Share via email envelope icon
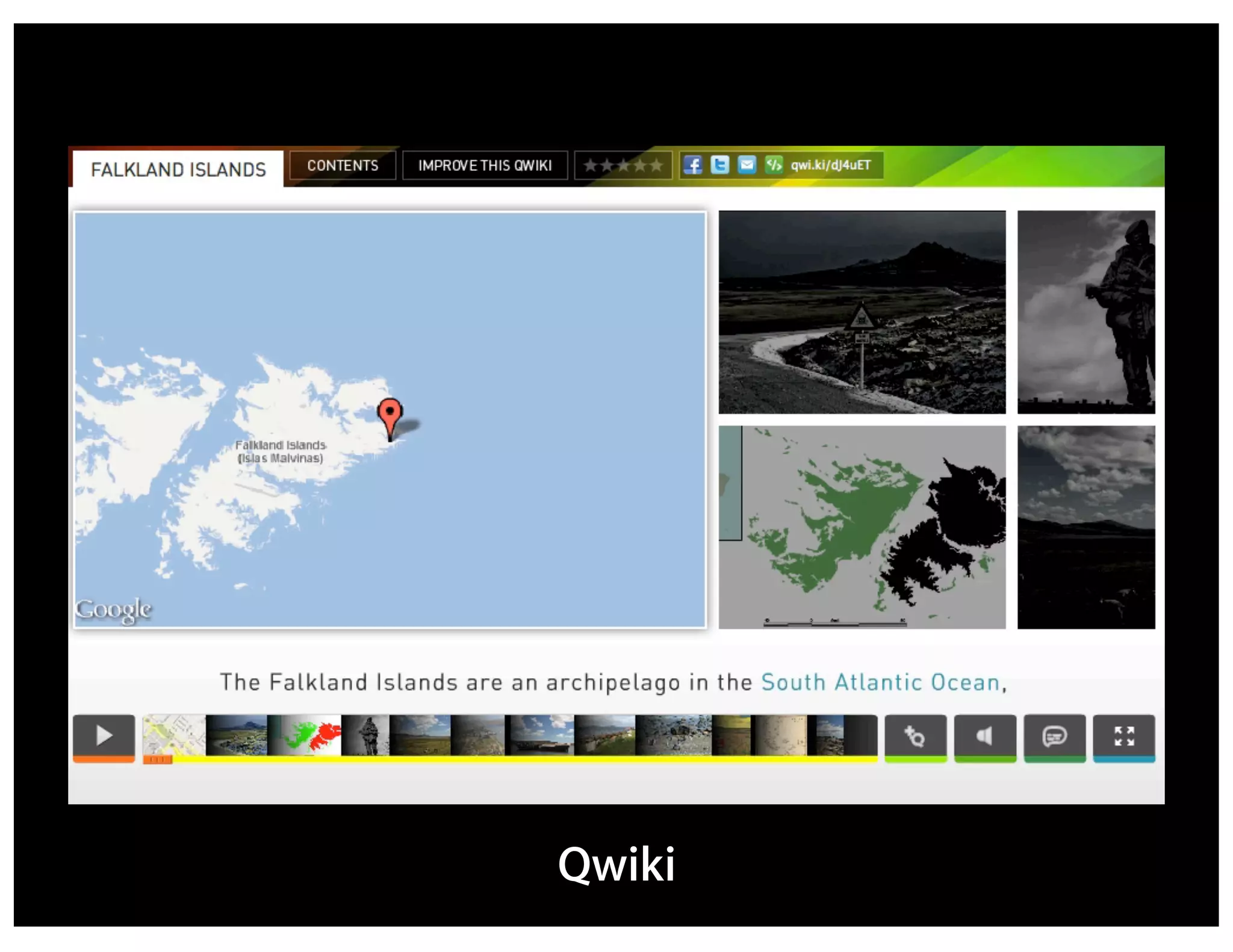The image size is (1233, 952). click(x=747, y=165)
